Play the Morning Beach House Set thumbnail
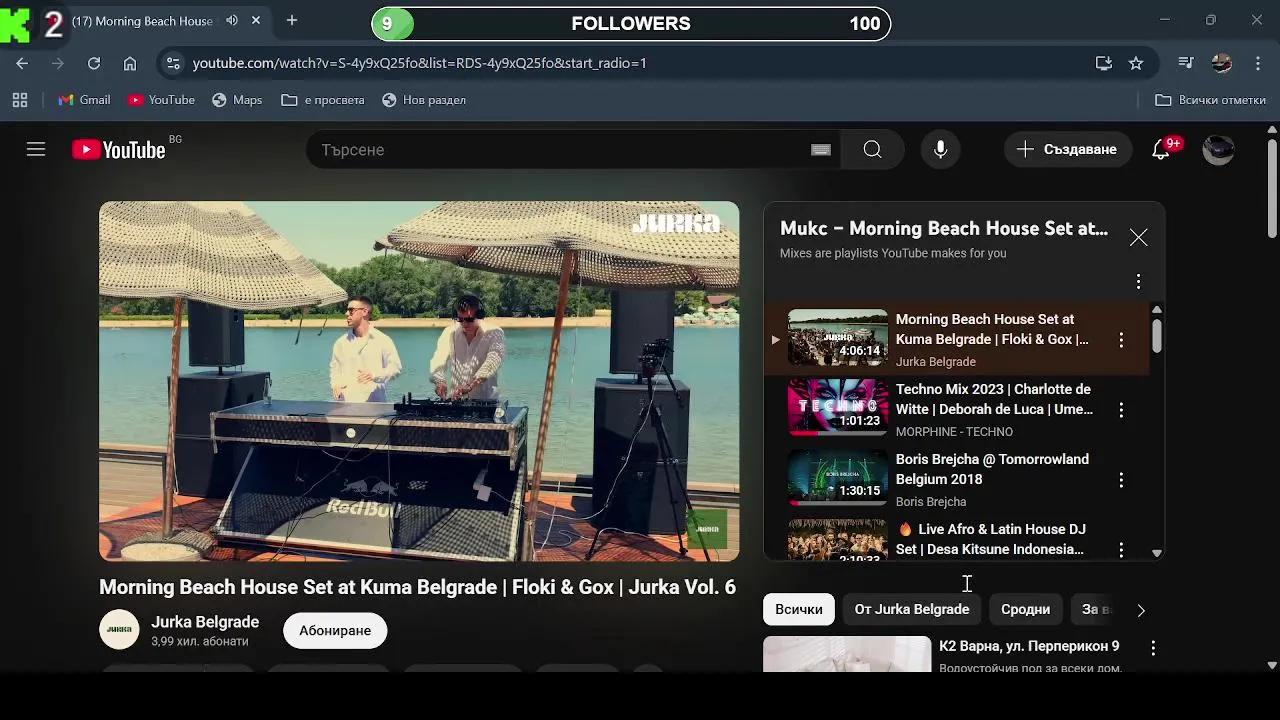The image size is (1280, 720). [838, 338]
